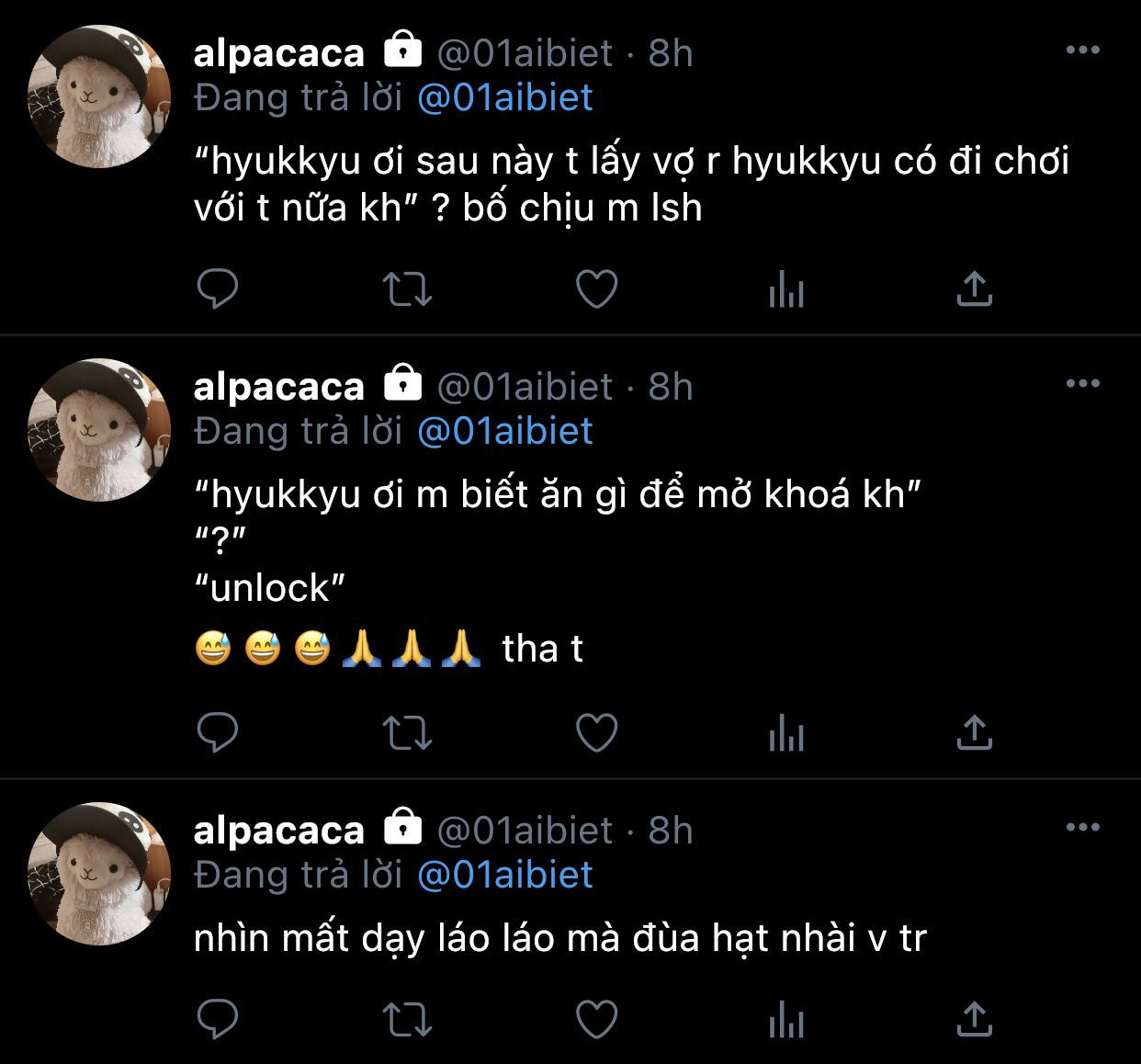Open more options on the unlock tweet
This screenshot has height=1064, width=1141.
tap(1082, 384)
